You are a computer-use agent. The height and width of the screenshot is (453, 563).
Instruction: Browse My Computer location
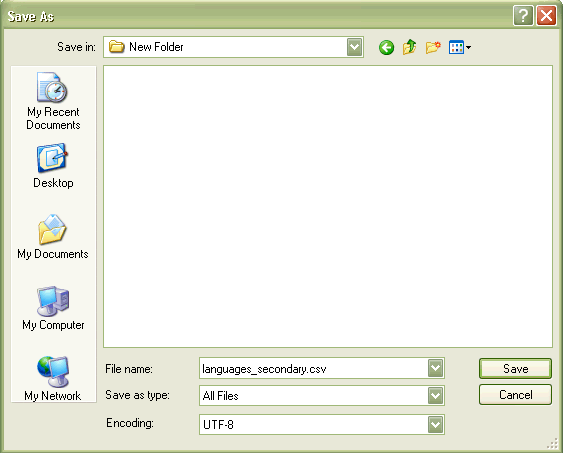pyautogui.click(x=53, y=308)
